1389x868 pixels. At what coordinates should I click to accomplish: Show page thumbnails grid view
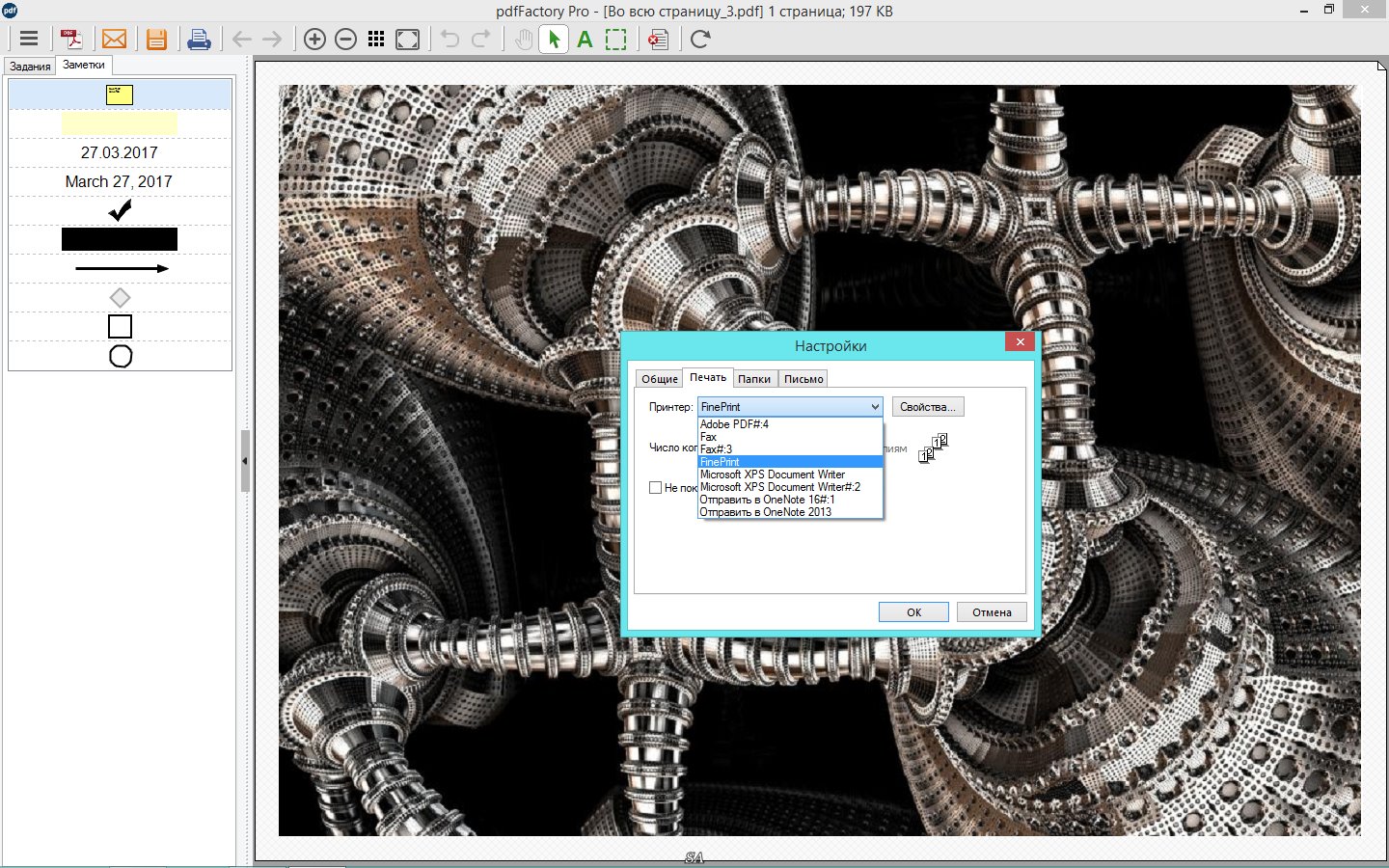click(x=376, y=39)
